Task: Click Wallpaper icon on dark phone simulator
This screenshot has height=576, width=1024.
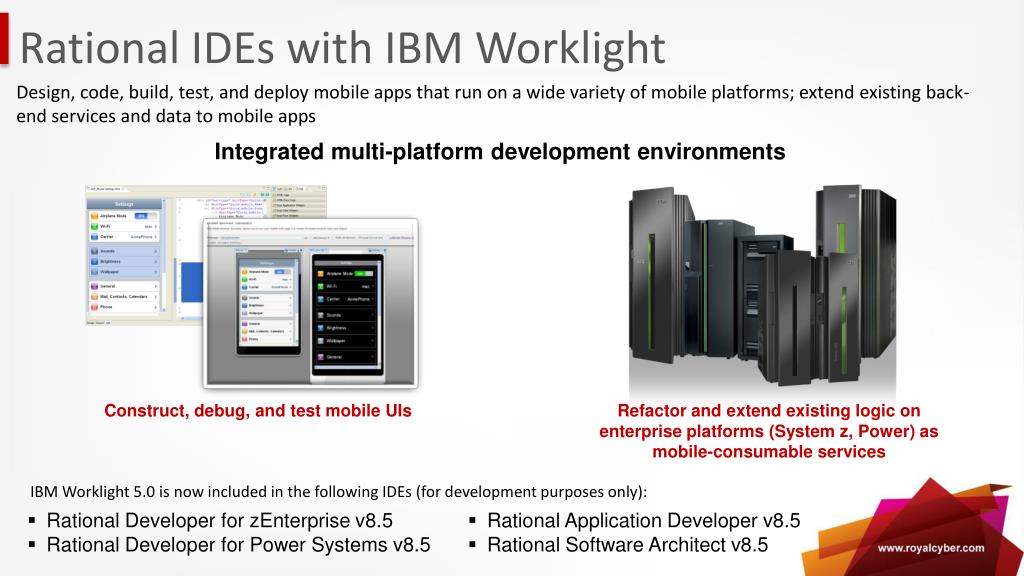Action: point(321,341)
